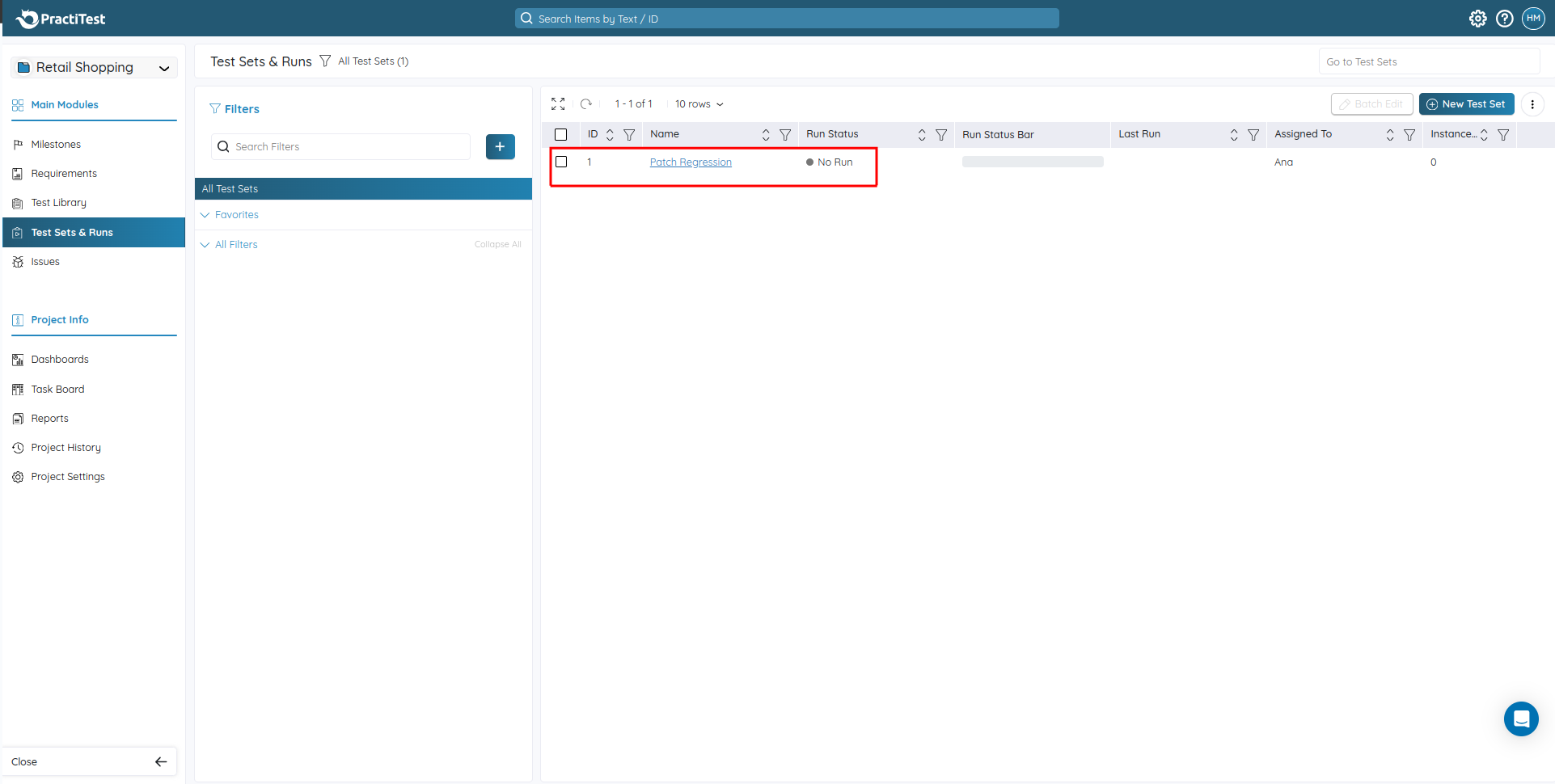Open the 10 rows per page dropdown
The image size is (1555, 784).
pos(699,104)
